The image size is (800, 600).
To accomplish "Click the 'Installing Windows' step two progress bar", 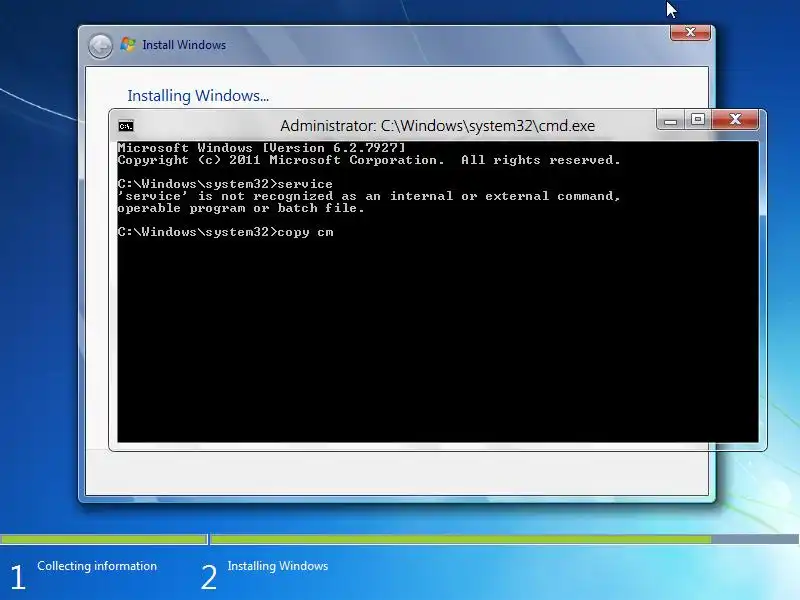I will point(505,539).
